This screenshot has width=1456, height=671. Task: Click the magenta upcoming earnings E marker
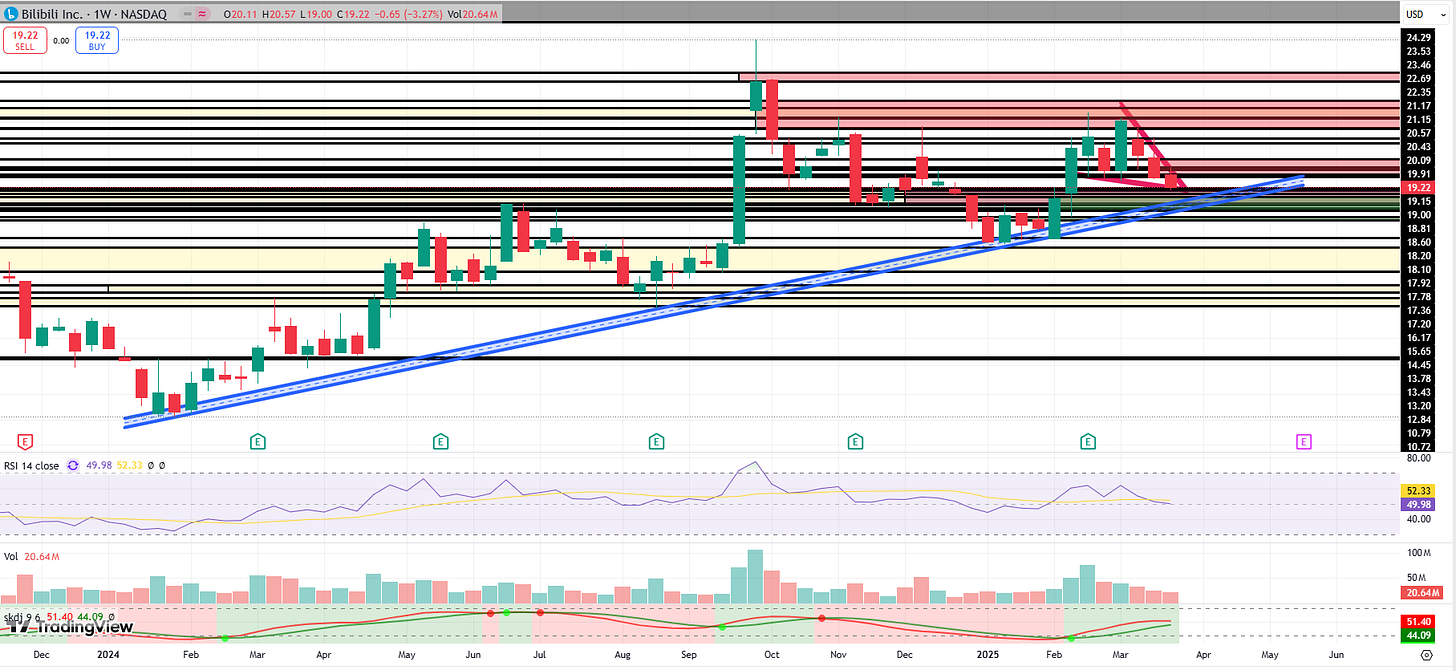point(1303,440)
